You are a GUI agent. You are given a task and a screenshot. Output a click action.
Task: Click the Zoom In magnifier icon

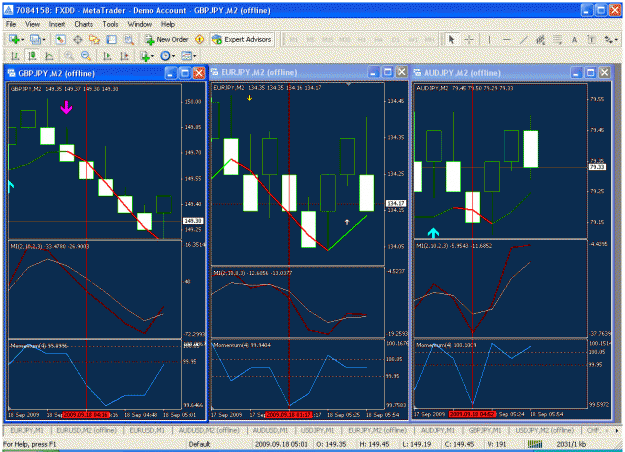point(69,56)
